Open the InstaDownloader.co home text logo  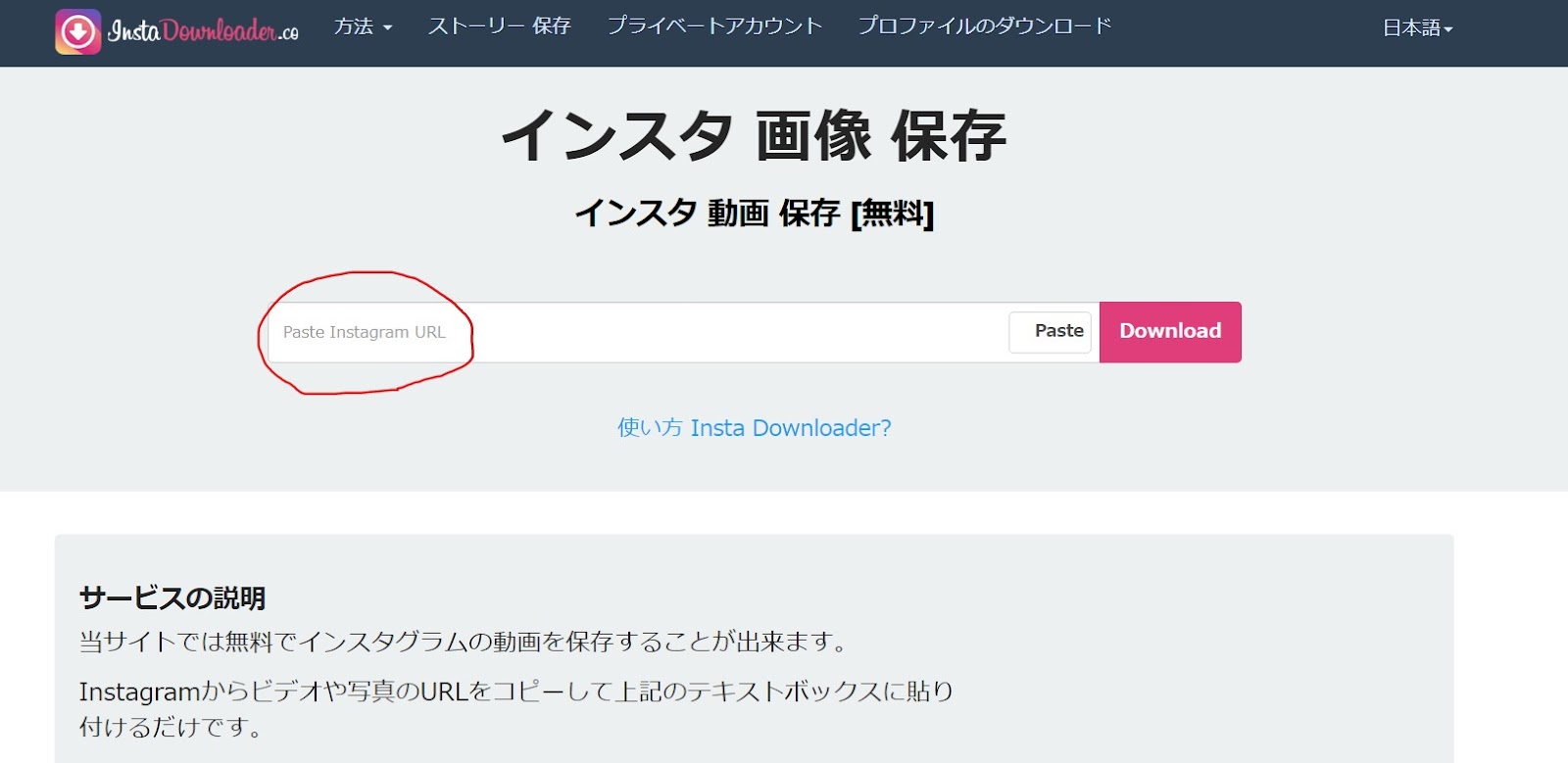[x=204, y=31]
